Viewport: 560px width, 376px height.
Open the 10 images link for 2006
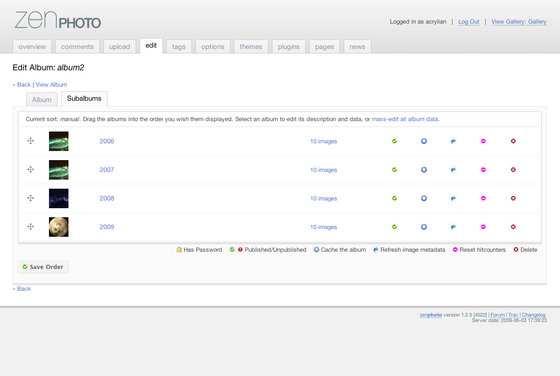[x=324, y=141]
